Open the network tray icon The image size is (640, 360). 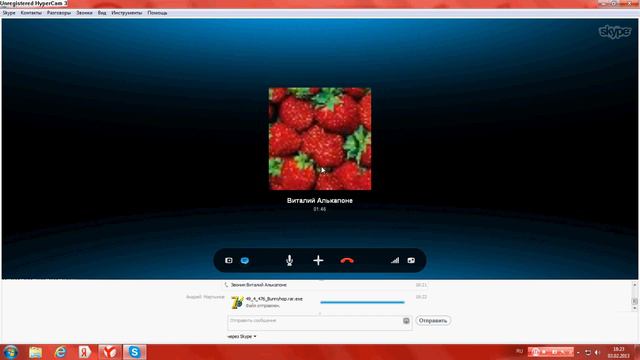(x=588, y=352)
